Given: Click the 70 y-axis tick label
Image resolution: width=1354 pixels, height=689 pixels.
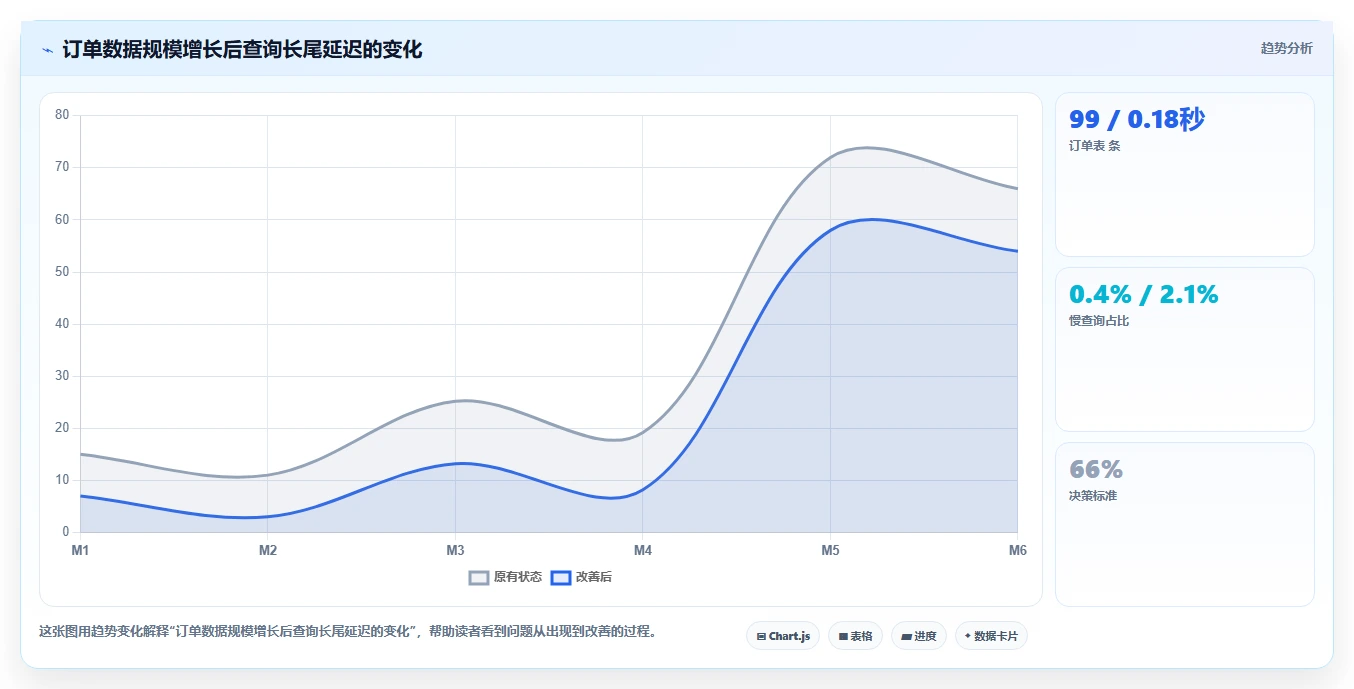Looking at the screenshot, I should (62, 167).
